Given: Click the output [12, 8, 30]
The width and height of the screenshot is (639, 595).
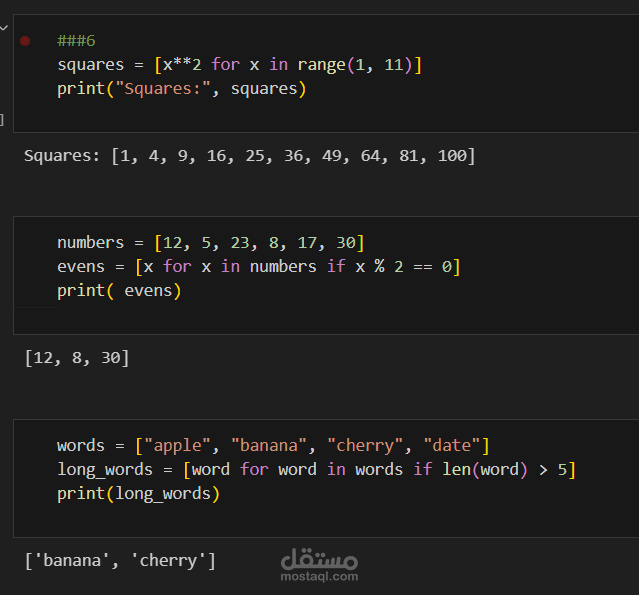Looking at the screenshot, I should point(77,358).
